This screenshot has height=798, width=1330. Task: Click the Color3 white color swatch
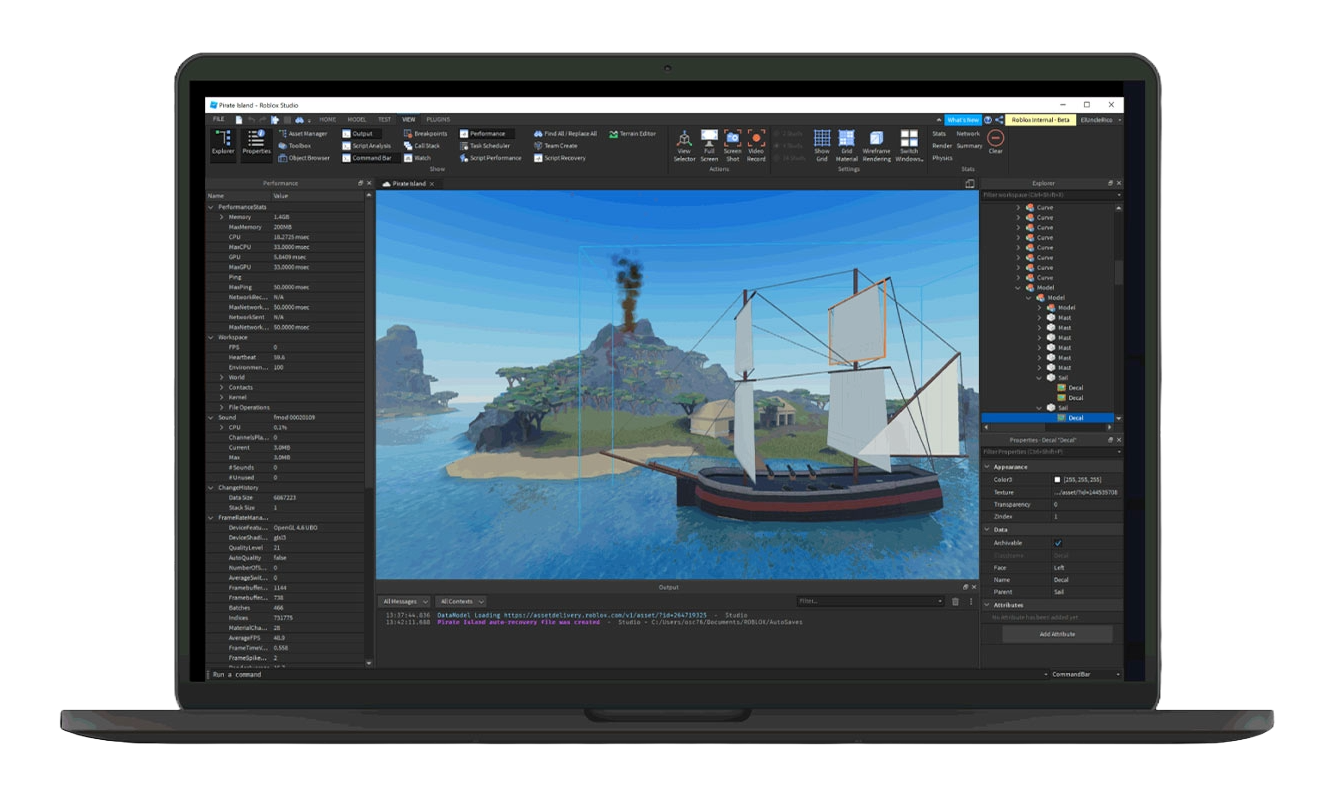[x=1057, y=480]
